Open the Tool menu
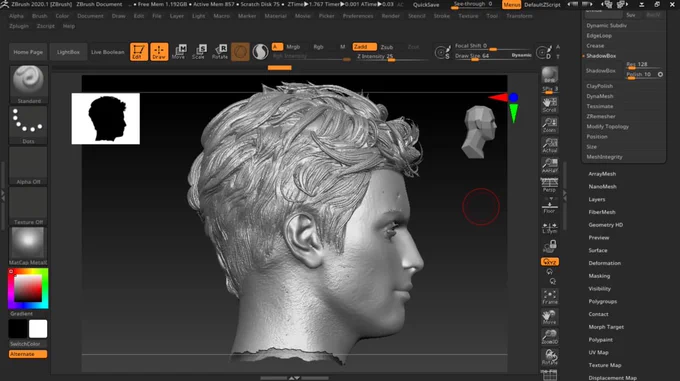The width and height of the screenshot is (680, 381). tap(492, 16)
